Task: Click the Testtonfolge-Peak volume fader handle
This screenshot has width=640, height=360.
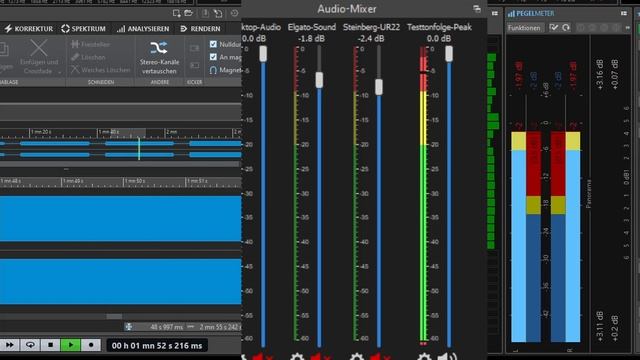Action: [x=449, y=54]
